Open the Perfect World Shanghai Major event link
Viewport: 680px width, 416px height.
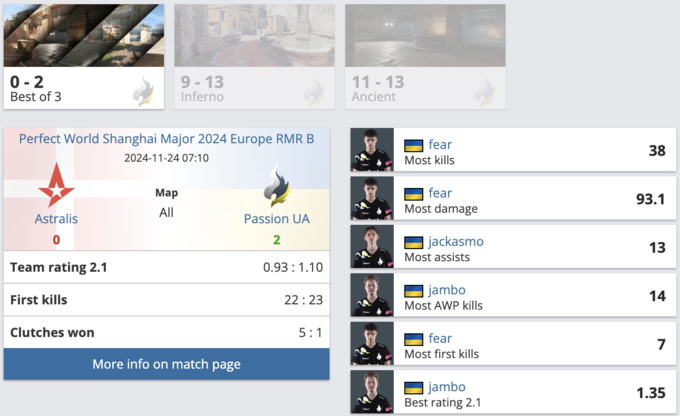tap(166, 139)
